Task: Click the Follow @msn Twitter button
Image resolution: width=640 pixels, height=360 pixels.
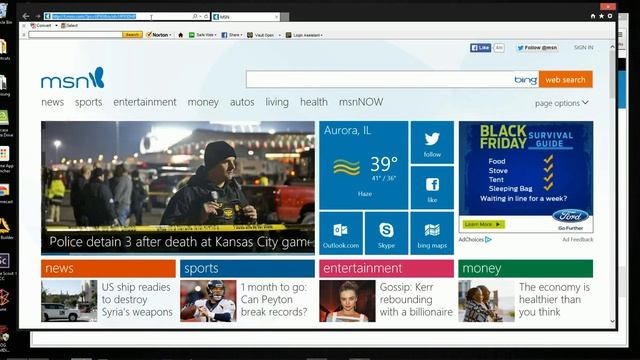Action: [x=537, y=48]
